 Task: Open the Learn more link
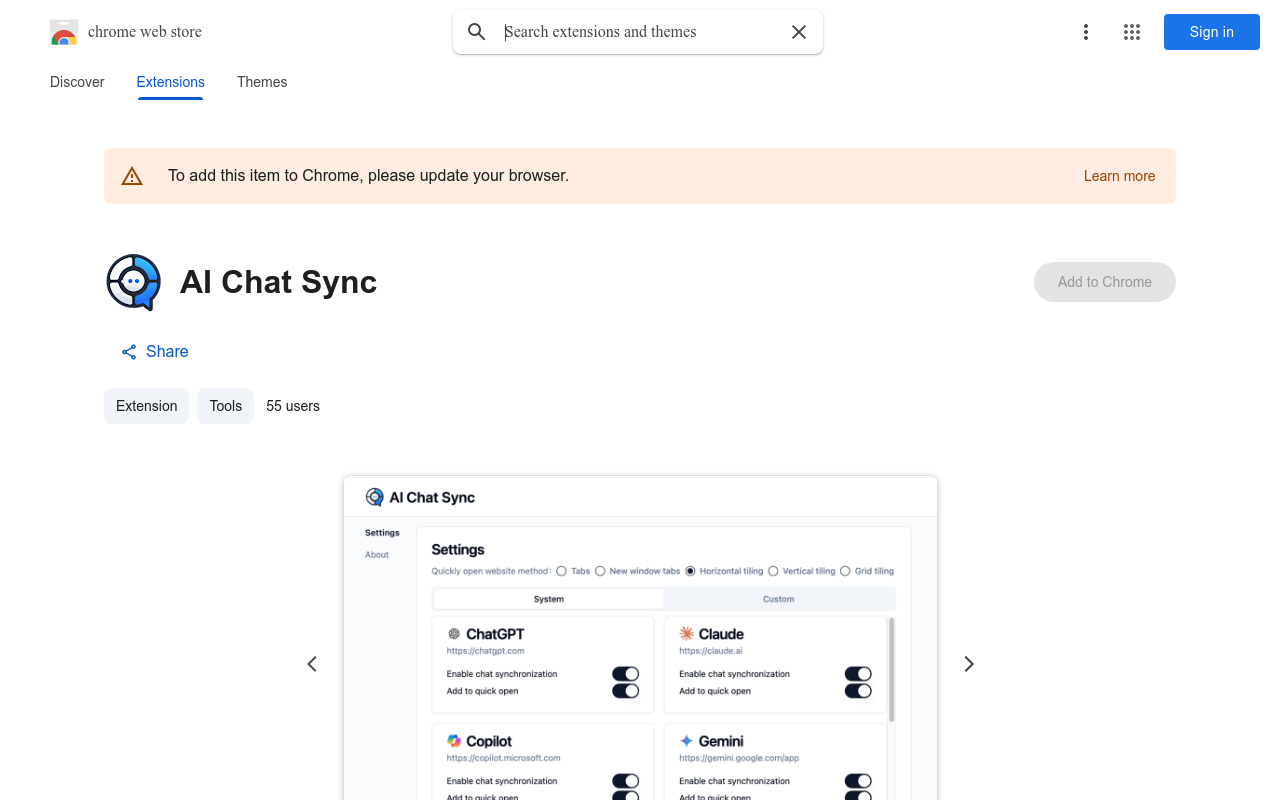coord(1119,176)
